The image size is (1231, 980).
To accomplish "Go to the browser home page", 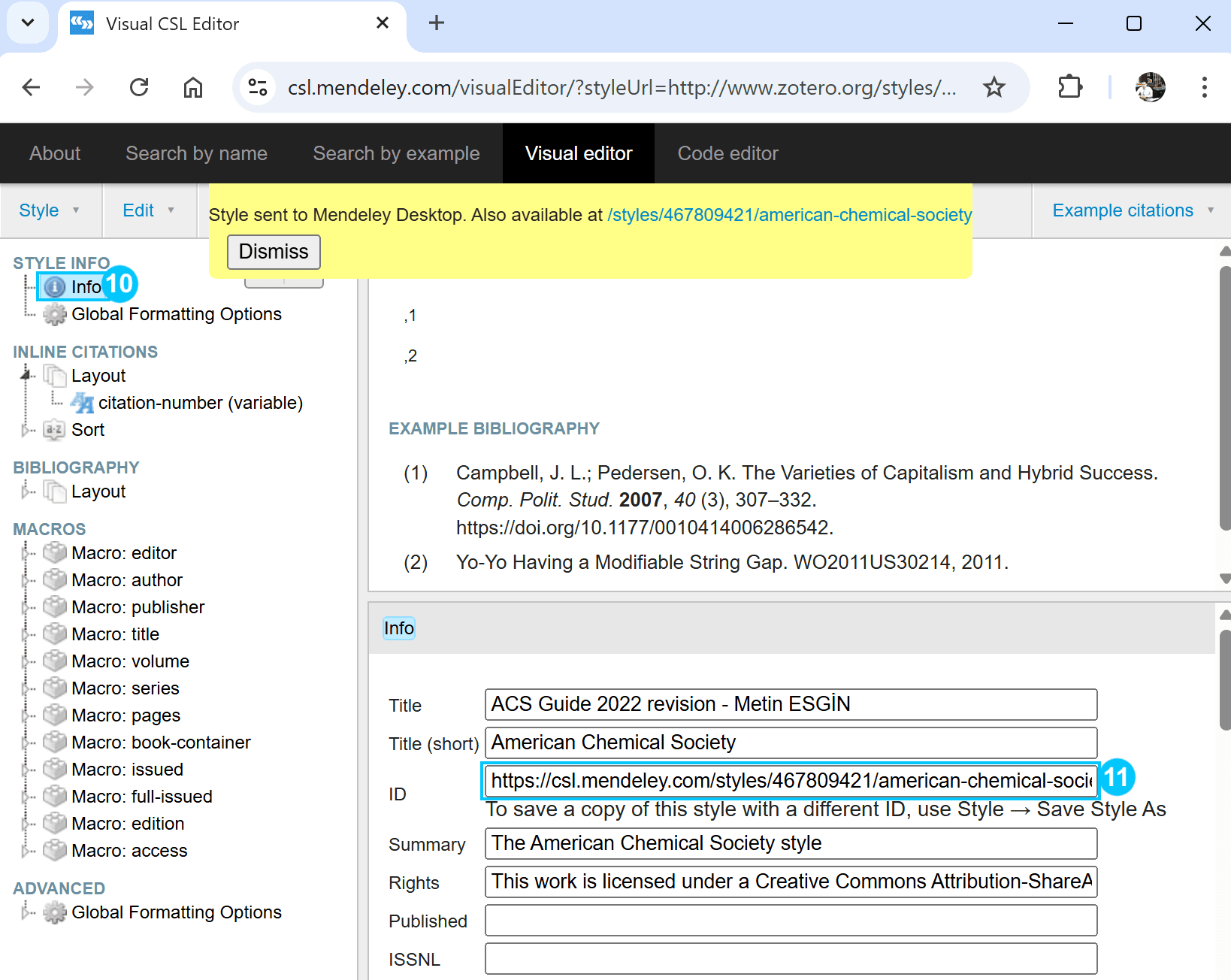I will pyautogui.click(x=193, y=87).
